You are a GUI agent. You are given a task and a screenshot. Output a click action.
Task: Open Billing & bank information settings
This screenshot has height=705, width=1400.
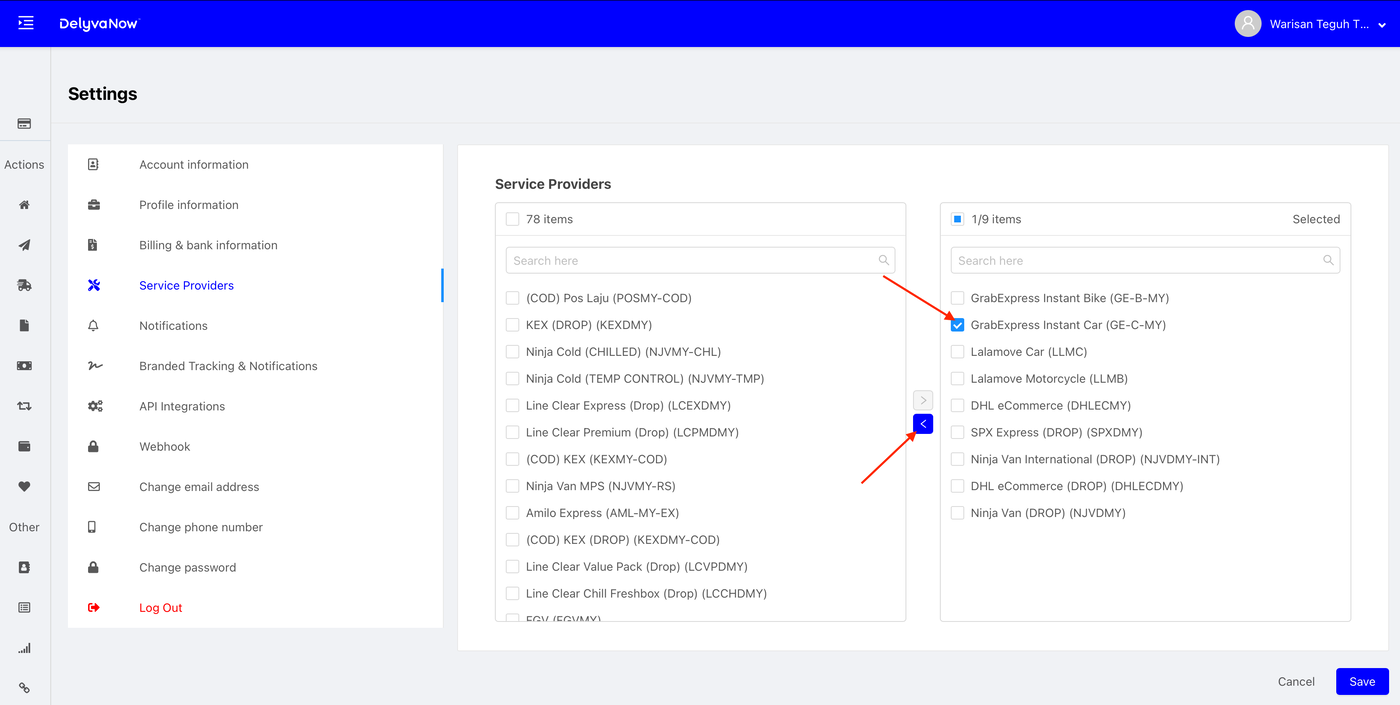click(208, 245)
